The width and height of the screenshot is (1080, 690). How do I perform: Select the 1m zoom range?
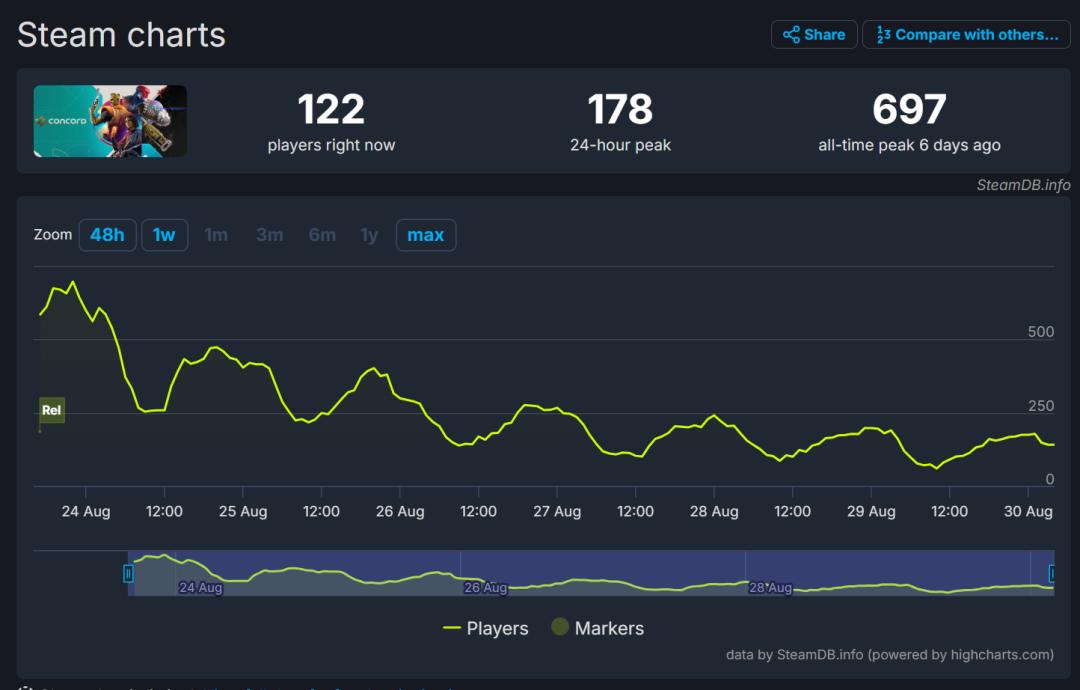pyautogui.click(x=216, y=235)
